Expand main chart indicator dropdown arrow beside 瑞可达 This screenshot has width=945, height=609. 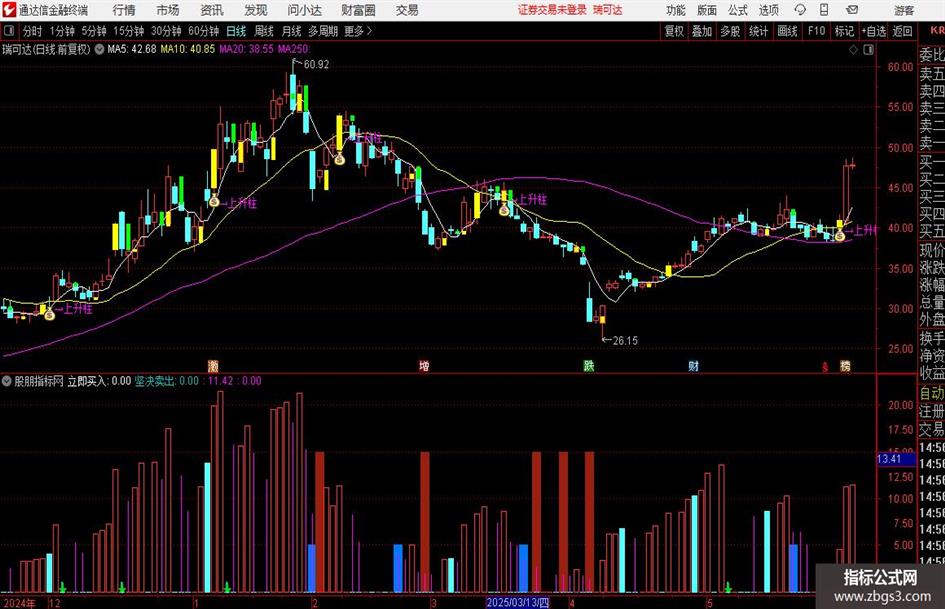[x=99, y=49]
